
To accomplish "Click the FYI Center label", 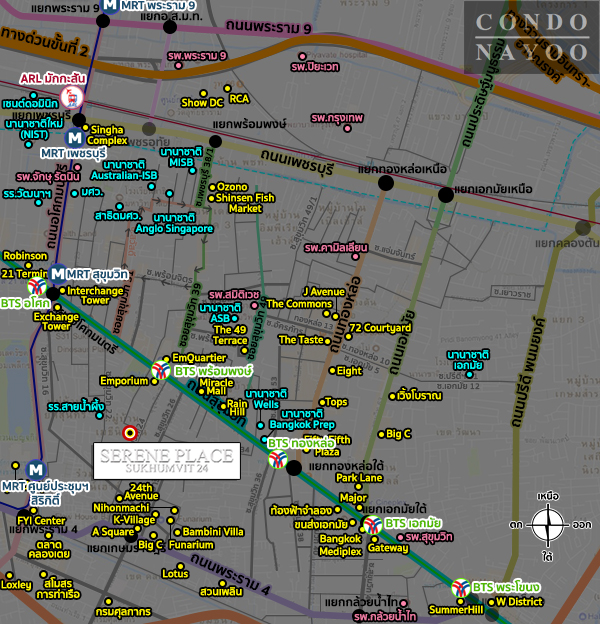I will [41, 520].
